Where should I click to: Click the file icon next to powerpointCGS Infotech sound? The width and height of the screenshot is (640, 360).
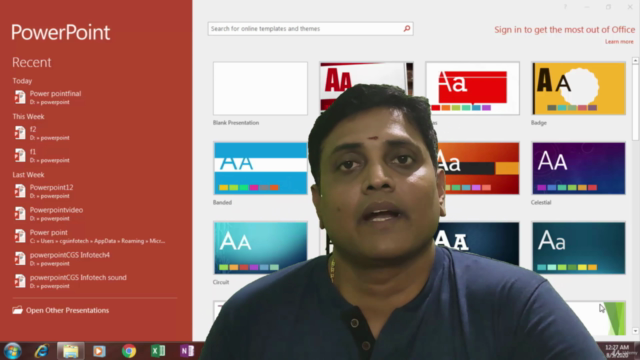tap(20, 281)
